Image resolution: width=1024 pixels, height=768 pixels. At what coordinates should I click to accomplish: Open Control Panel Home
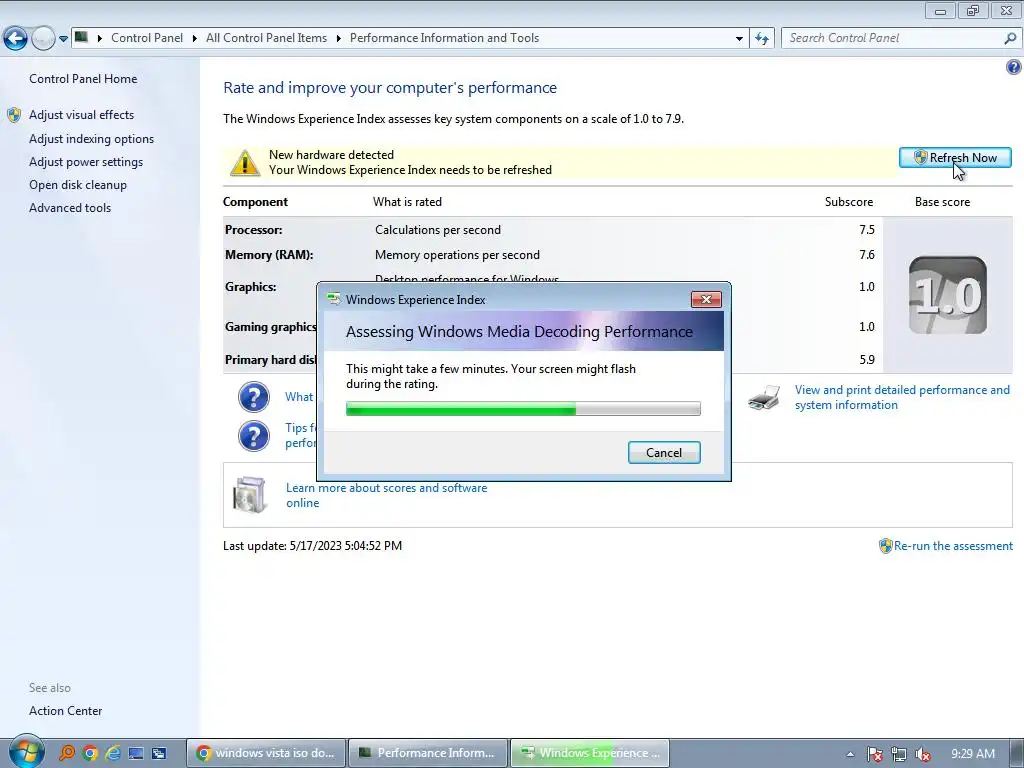click(83, 78)
